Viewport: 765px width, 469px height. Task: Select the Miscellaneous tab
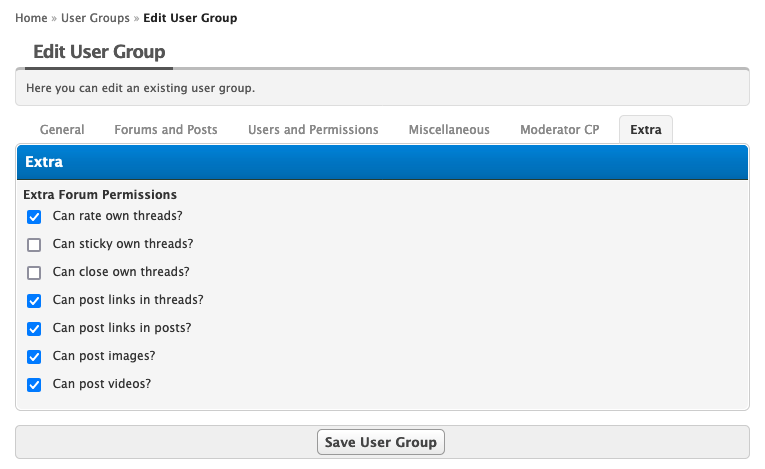[449, 130]
